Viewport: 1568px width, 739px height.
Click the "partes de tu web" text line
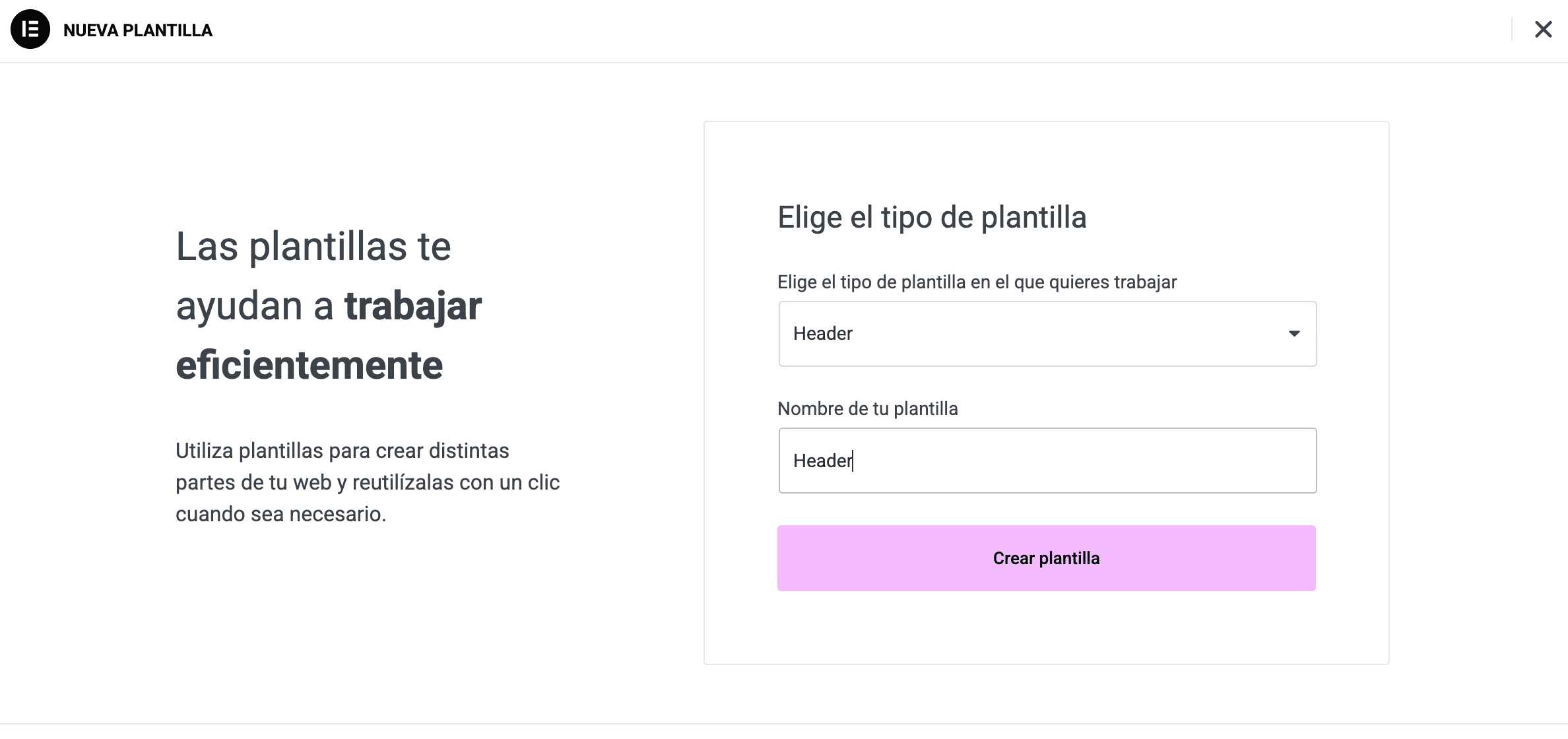pyautogui.click(x=367, y=483)
